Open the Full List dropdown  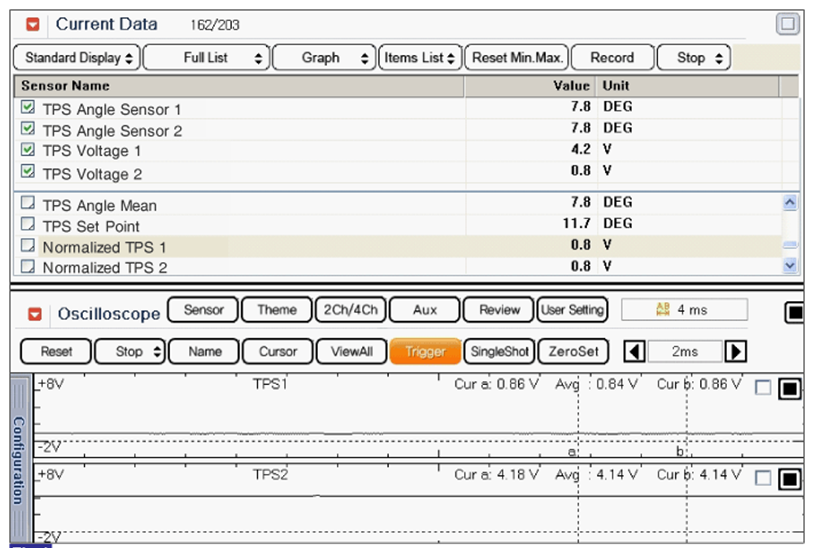coord(206,58)
